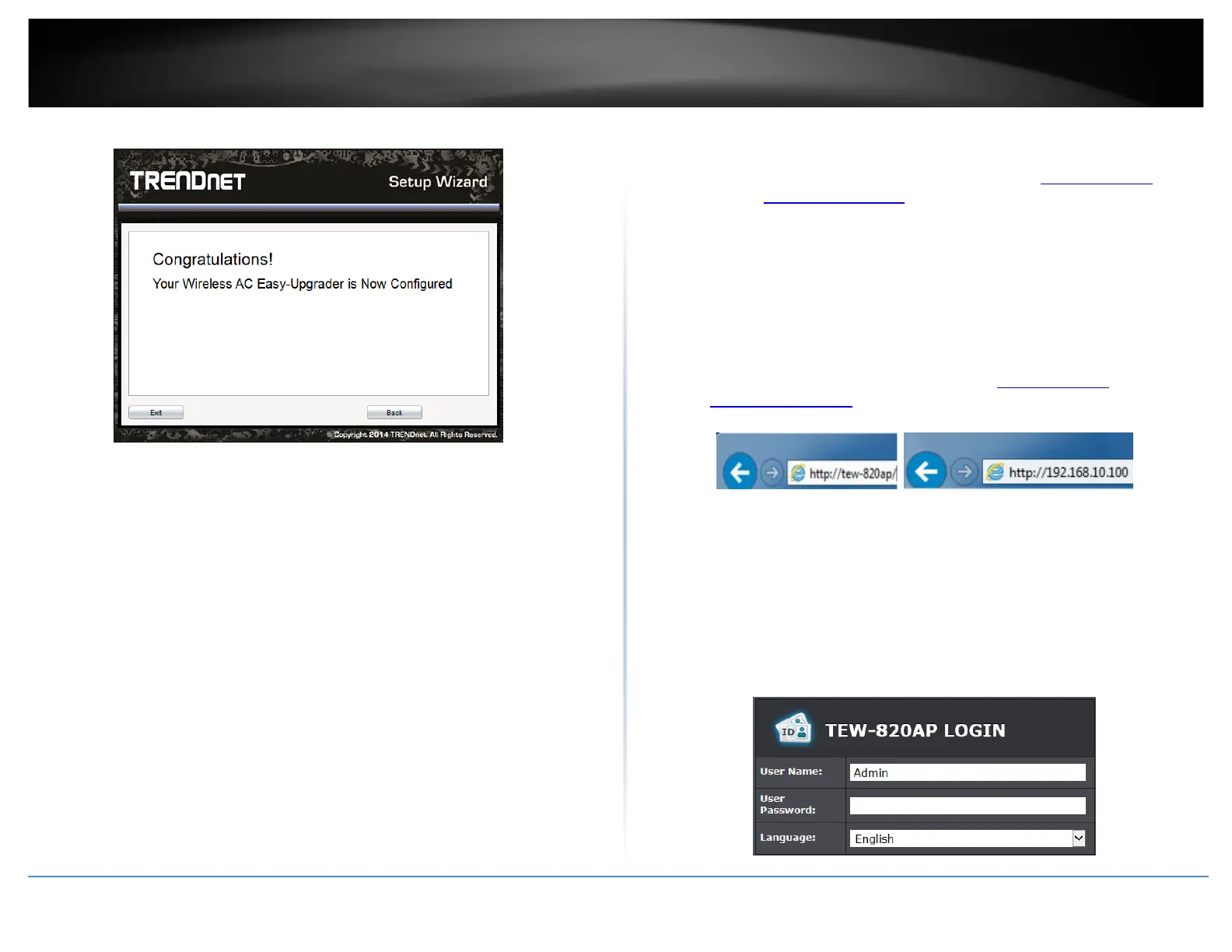This screenshot has height=952, width=1232.
Task: Click browser forward arrow beside http://192.168.10.100
Action: (x=964, y=471)
